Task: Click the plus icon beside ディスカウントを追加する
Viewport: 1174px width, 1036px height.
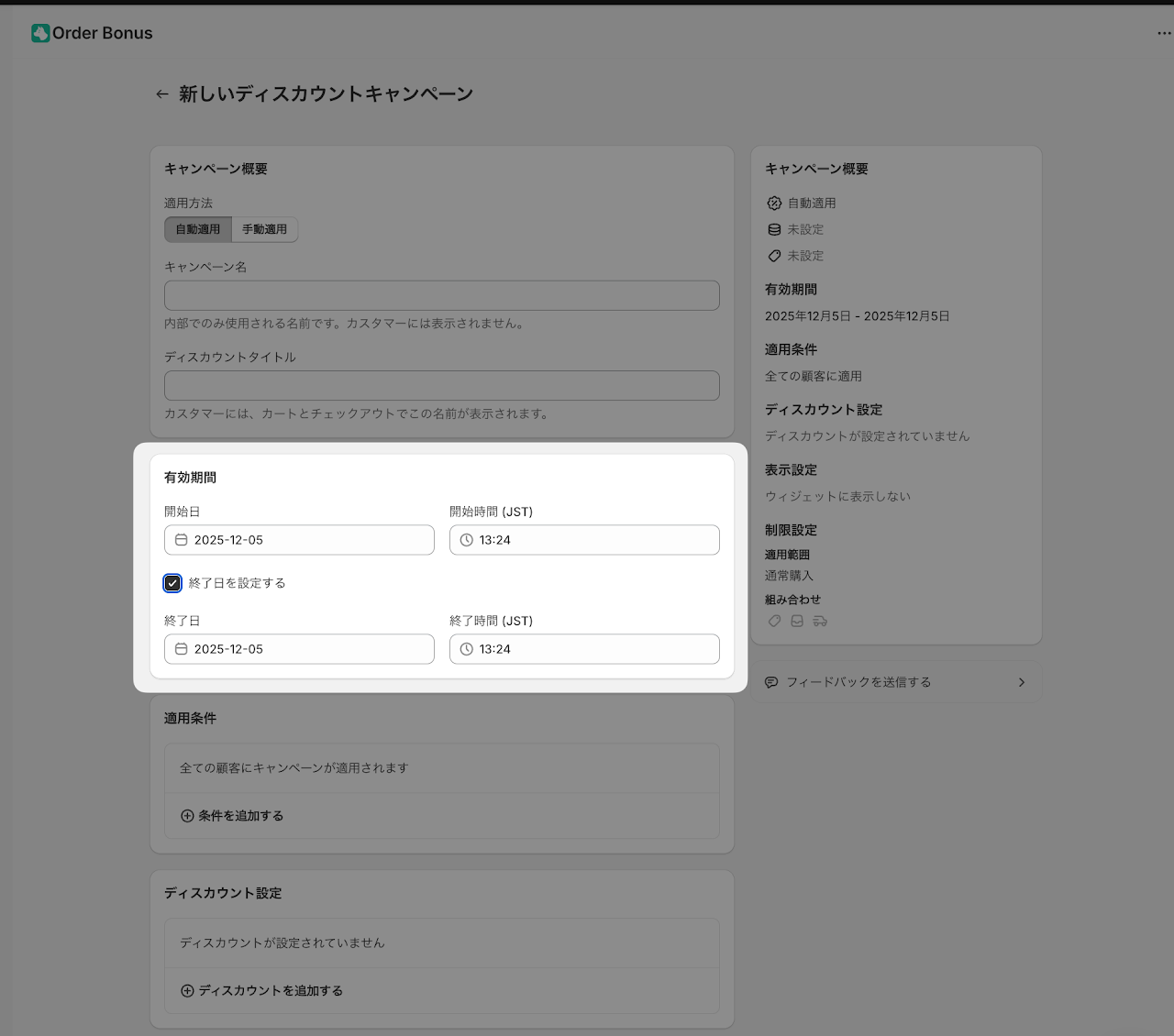Action: point(187,991)
